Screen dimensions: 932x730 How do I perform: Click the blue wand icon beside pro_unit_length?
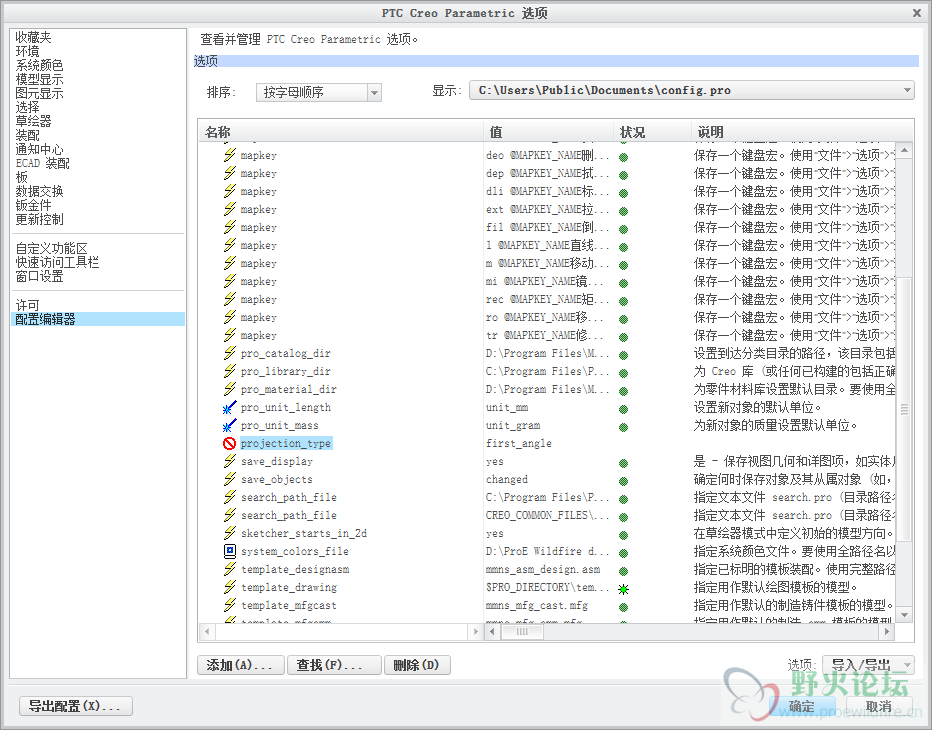coord(229,407)
